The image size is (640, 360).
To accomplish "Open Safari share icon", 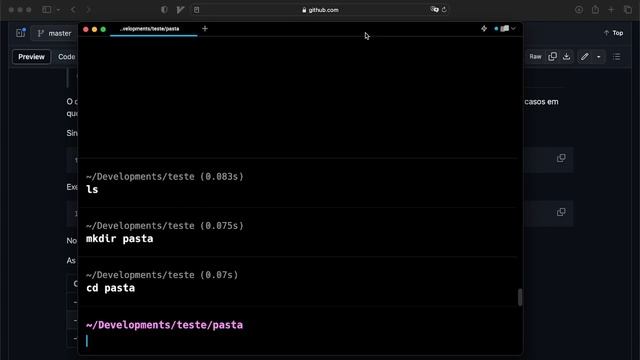I will [595, 9].
